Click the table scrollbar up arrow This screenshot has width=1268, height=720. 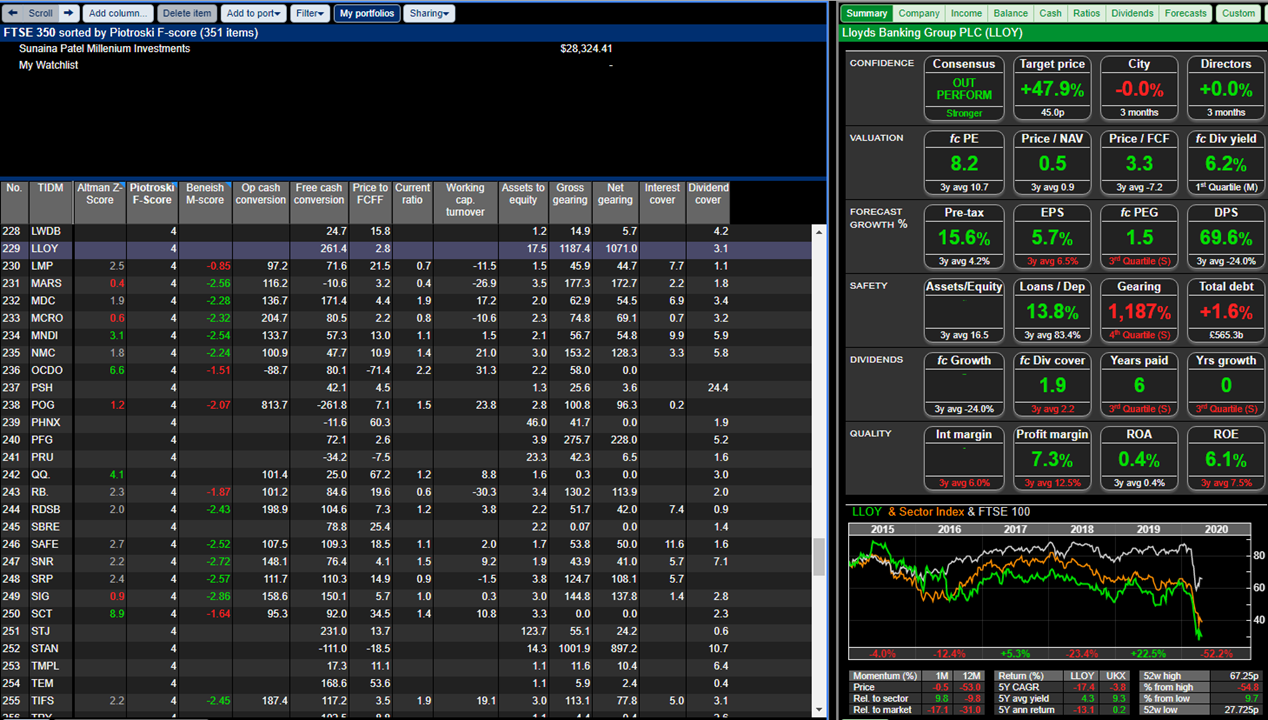pyautogui.click(x=819, y=232)
